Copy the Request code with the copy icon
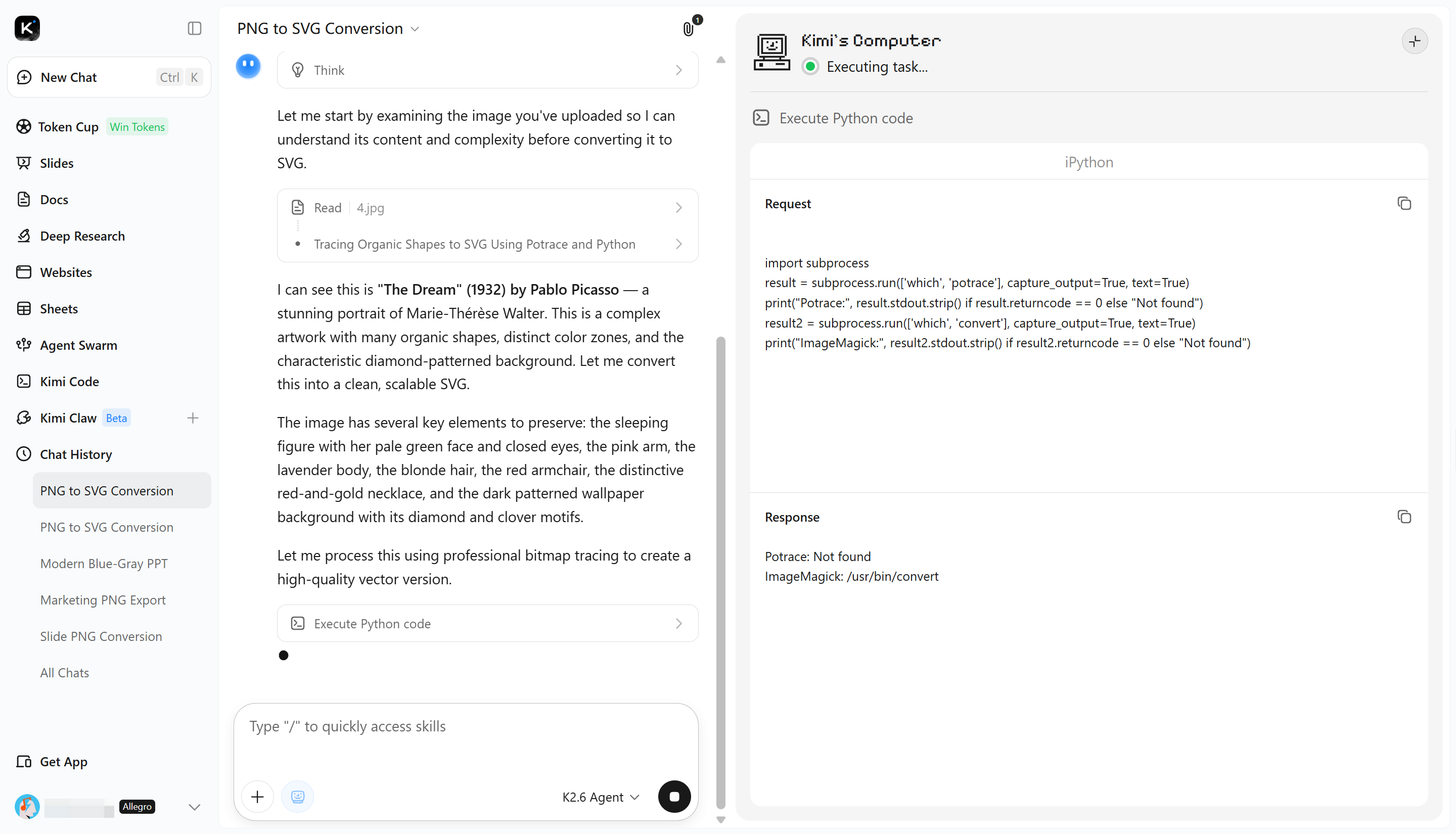 (x=1404, y=203)
